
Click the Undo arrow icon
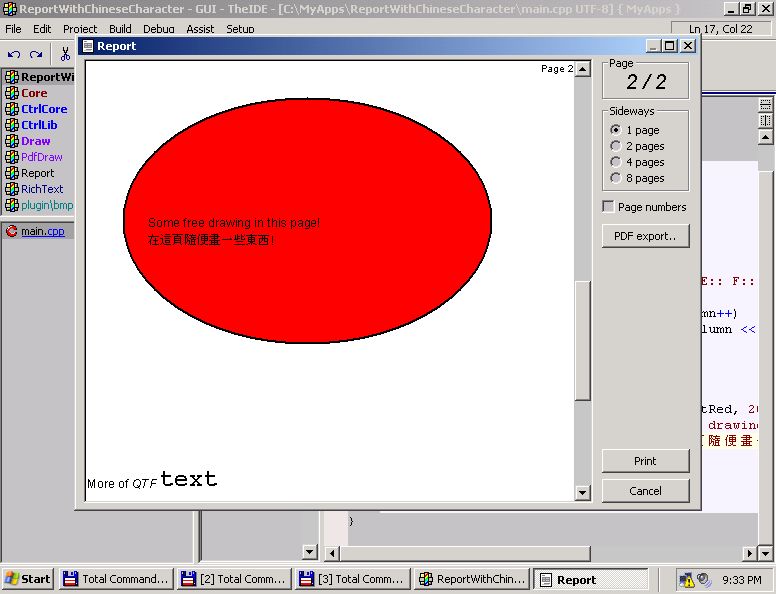[14, 54]
